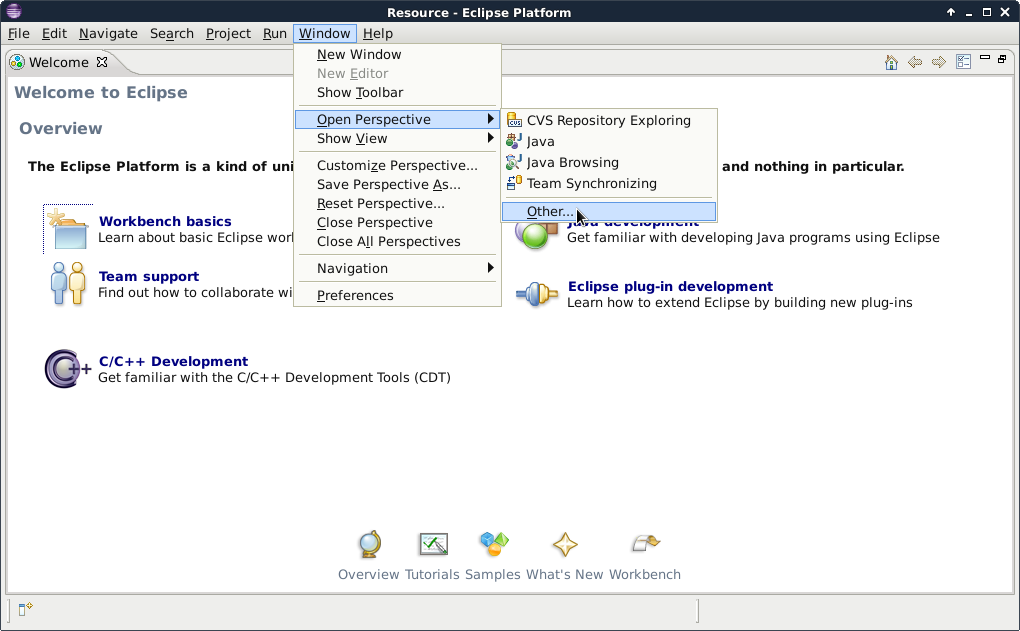Open the Navigate menu

tap(108, 33)
